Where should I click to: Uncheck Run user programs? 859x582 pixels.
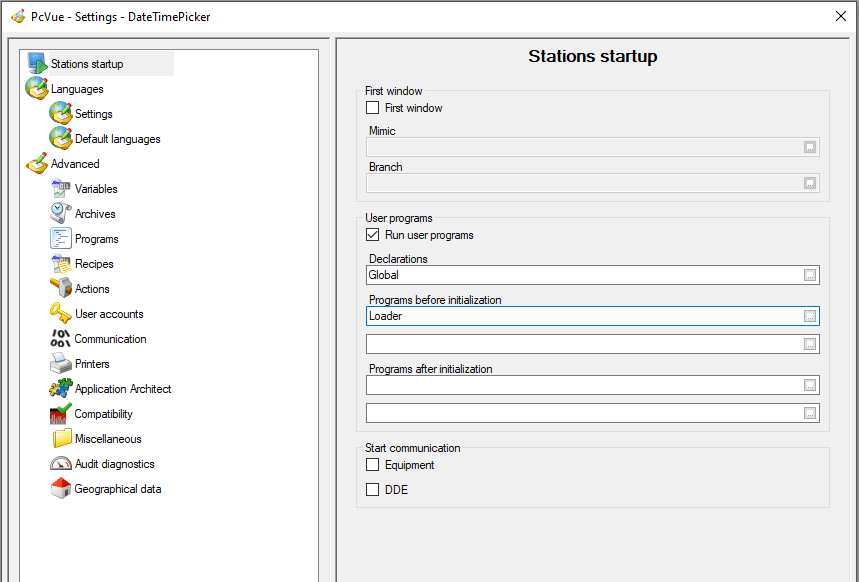(373, 235)
